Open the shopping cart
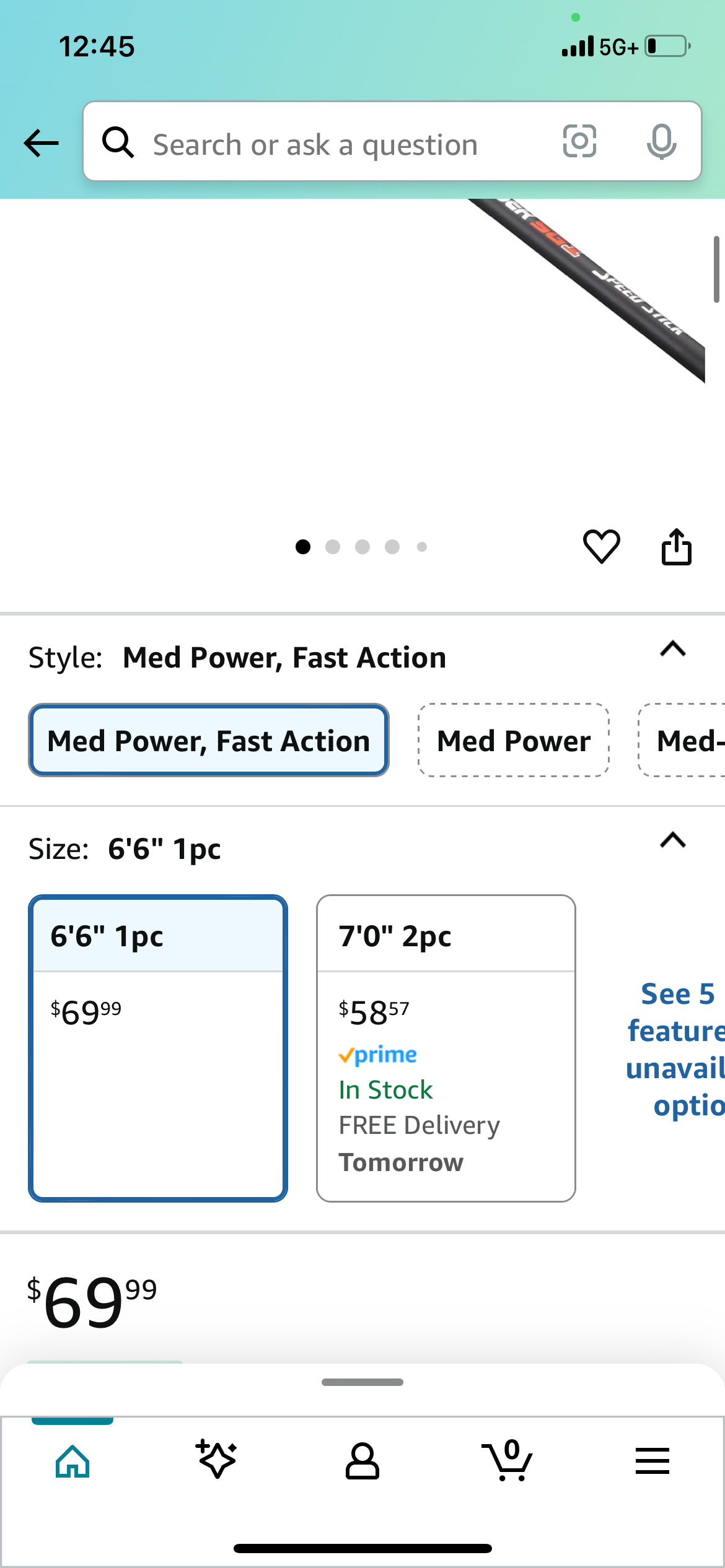Viewport: 725px width, 1568px height. click(507, 1460)
